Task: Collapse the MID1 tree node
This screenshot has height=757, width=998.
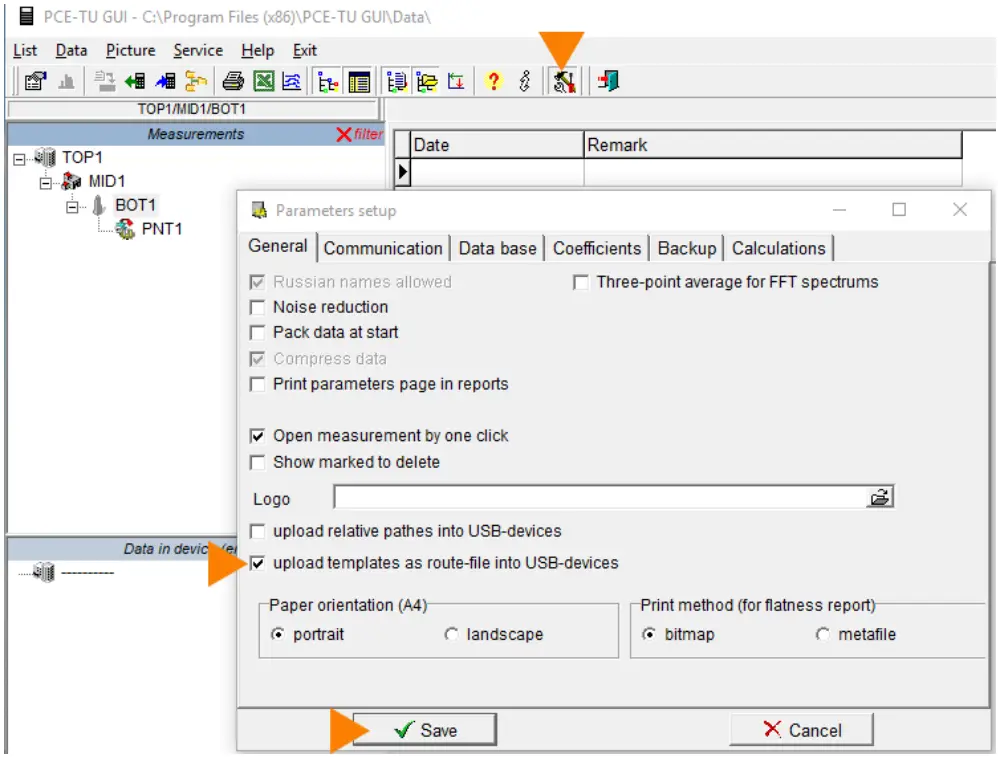Action: [x=45, y=183]
